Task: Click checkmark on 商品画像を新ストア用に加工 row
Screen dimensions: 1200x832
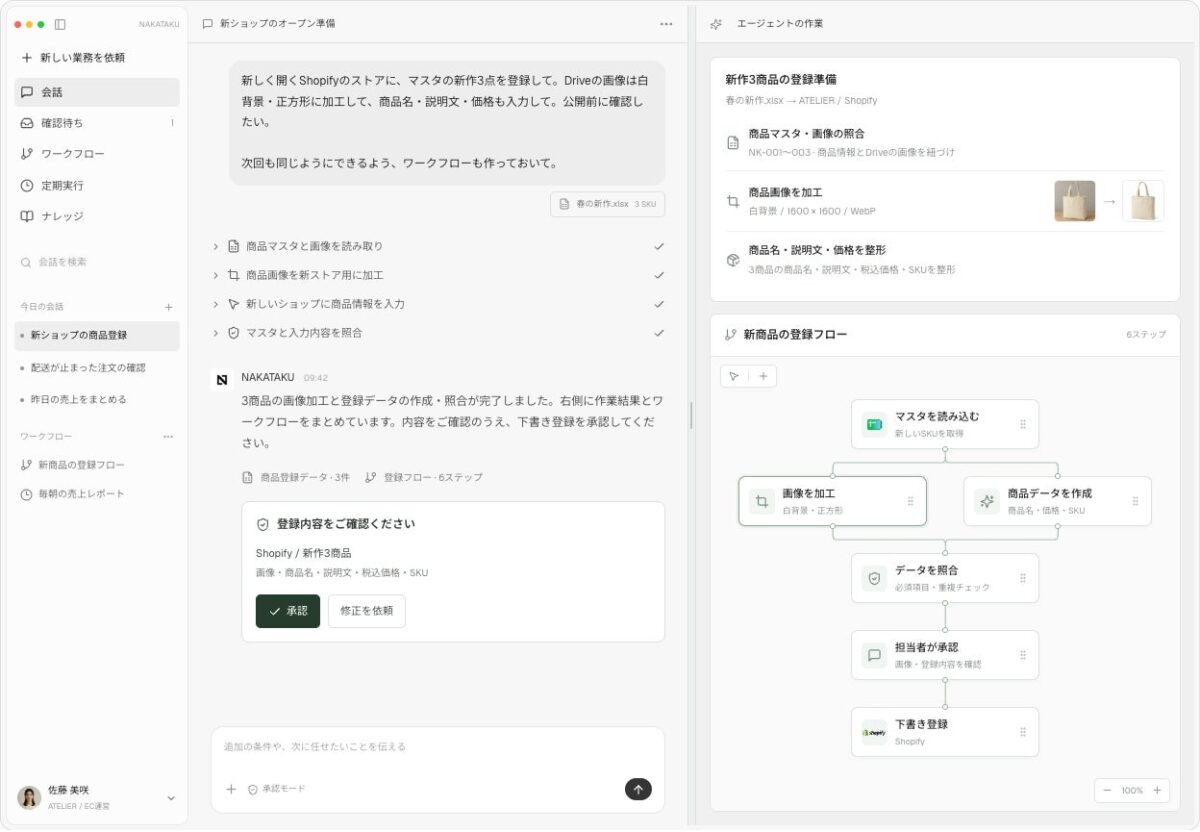Action: (658, 275)
